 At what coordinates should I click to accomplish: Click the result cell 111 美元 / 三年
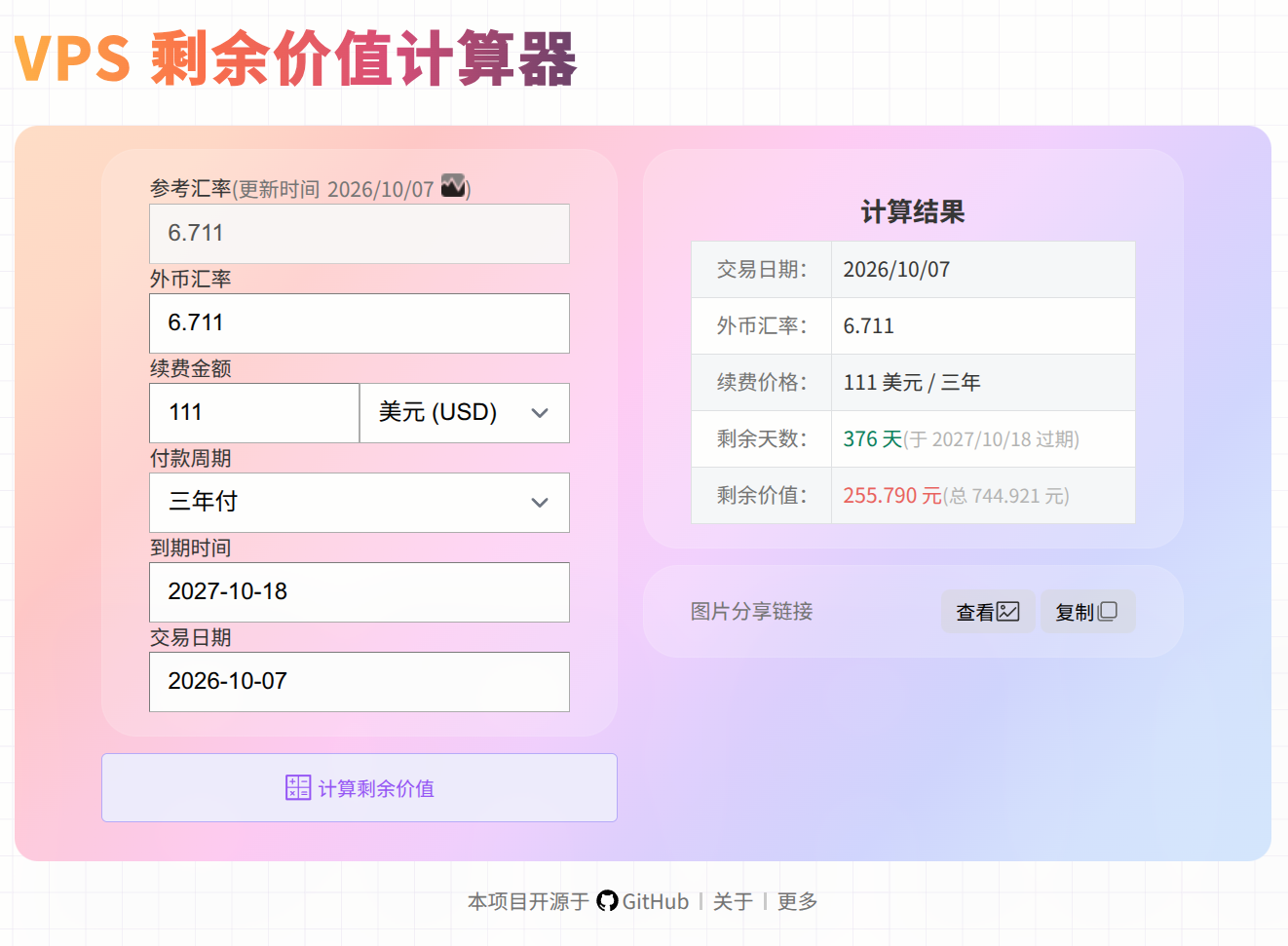pos(983,383)
